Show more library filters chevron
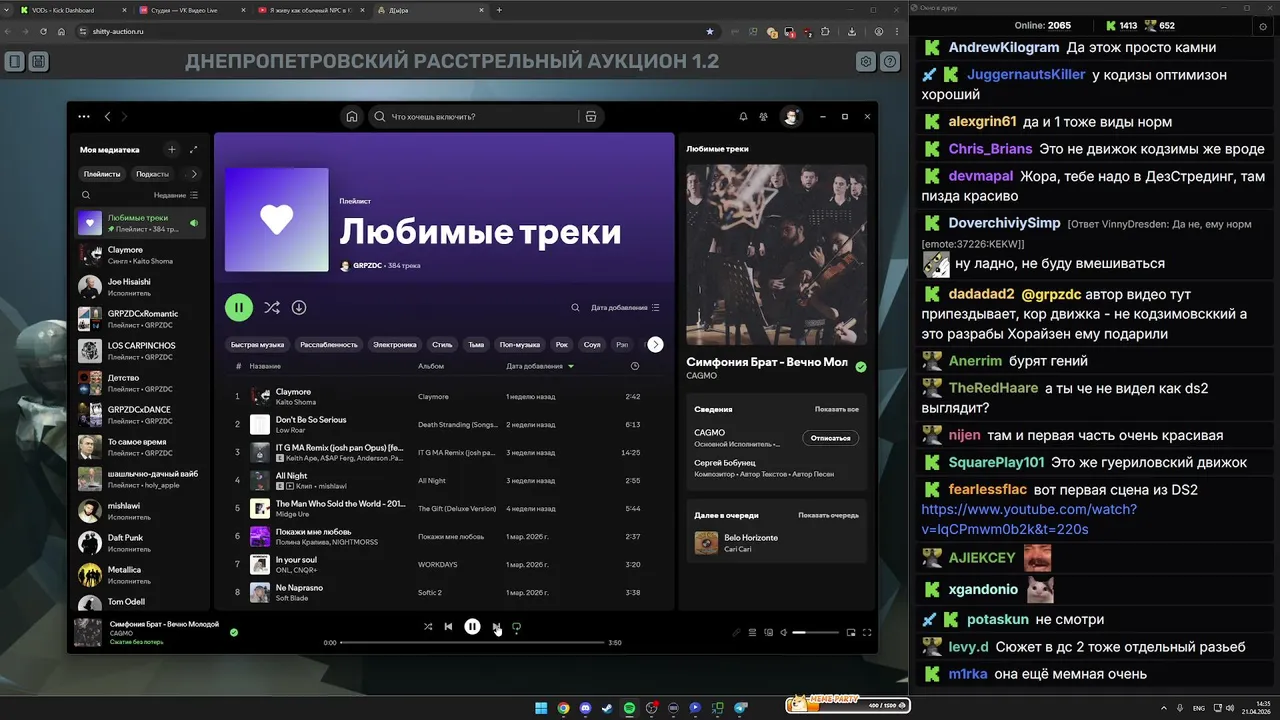The image size is (1280, 720). [194, 174]
